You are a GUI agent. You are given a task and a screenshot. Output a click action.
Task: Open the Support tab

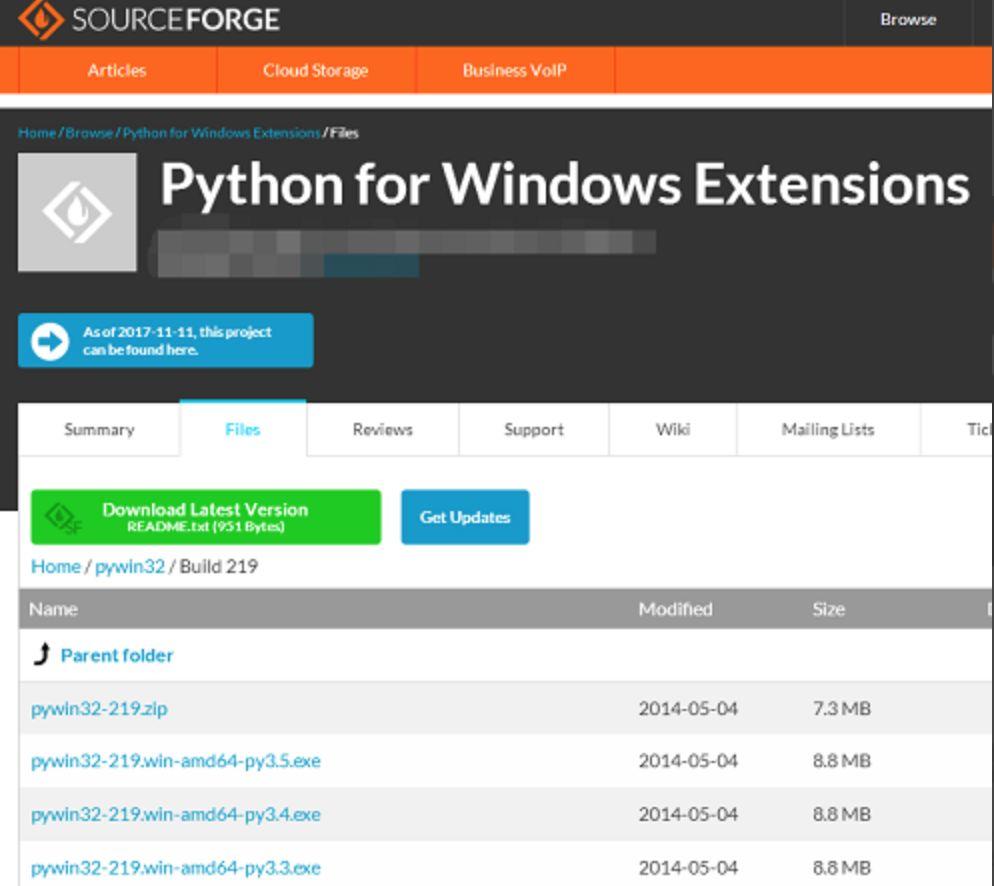534,430
